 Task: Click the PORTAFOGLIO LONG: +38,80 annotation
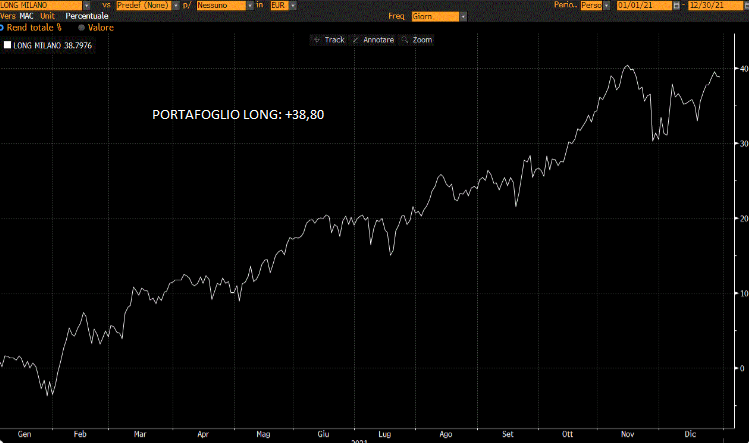tap(238, 114)
